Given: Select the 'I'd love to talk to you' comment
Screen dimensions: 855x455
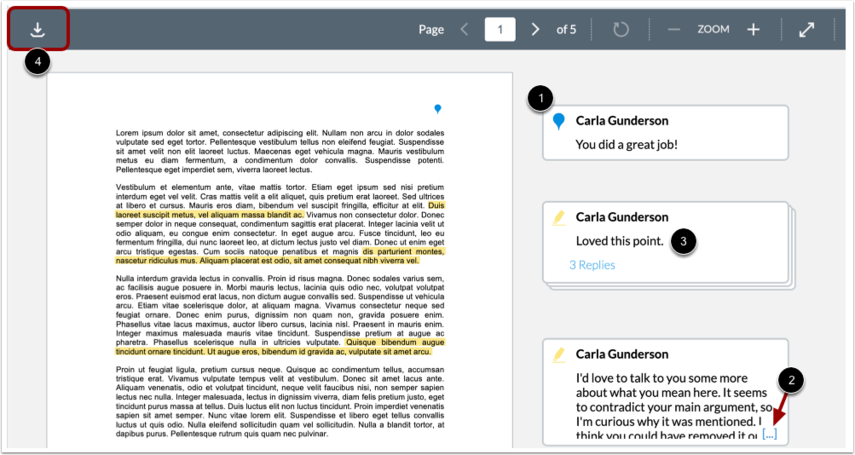Looking at the screenshot, I should pos(665,392).
